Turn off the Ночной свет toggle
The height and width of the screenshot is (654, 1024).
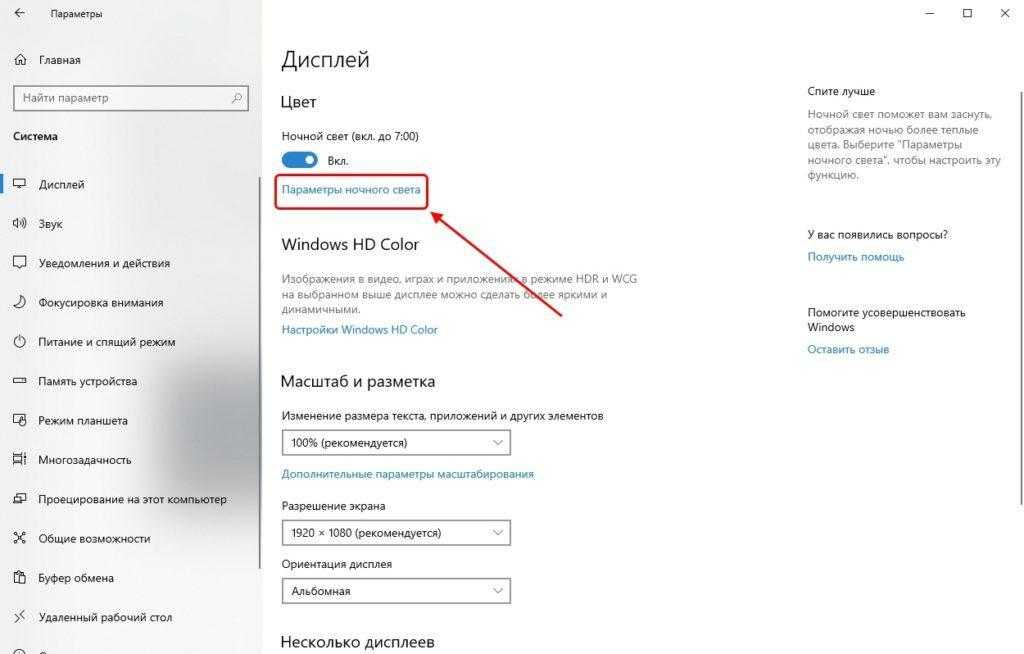pos(299,160)
